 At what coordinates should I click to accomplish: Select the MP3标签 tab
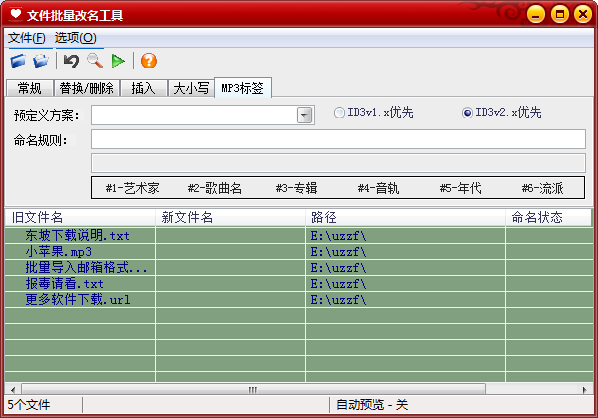click(243, 88)
